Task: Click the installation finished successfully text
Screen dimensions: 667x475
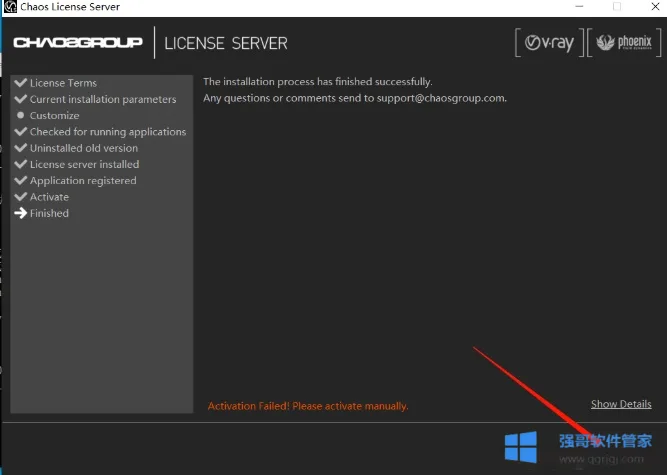Action: point(317,82)
